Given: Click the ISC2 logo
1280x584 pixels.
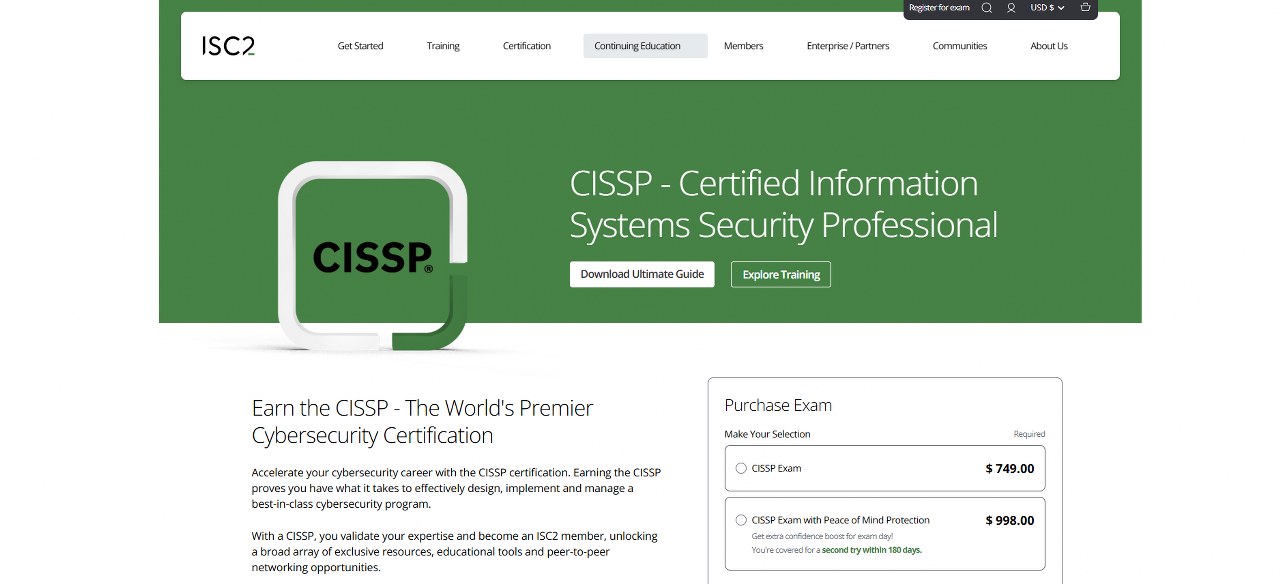Looking at the screenshot, I should (228, 46).
